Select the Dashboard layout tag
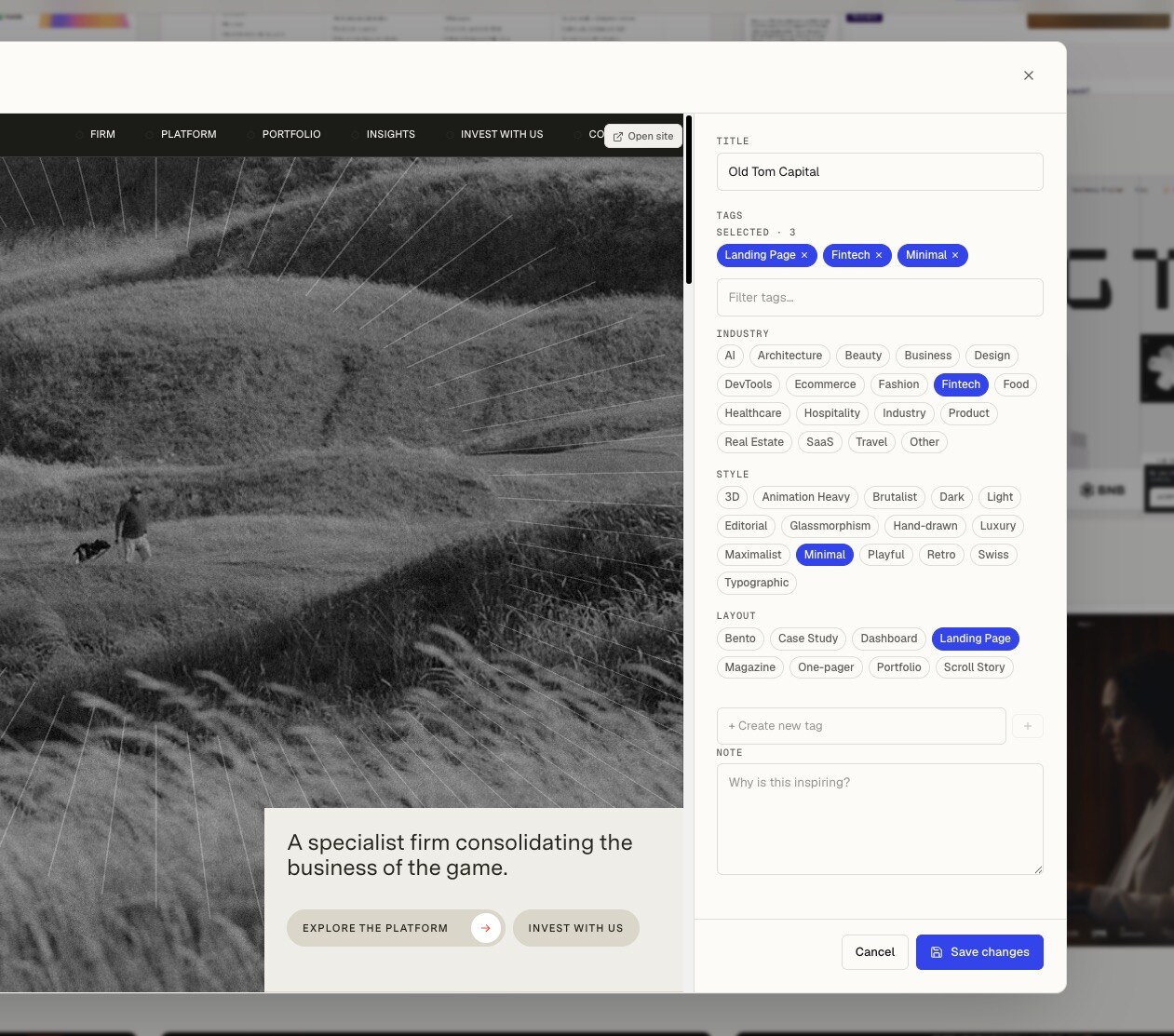This screenshot has width=1174, height=1036. (889, 639)
